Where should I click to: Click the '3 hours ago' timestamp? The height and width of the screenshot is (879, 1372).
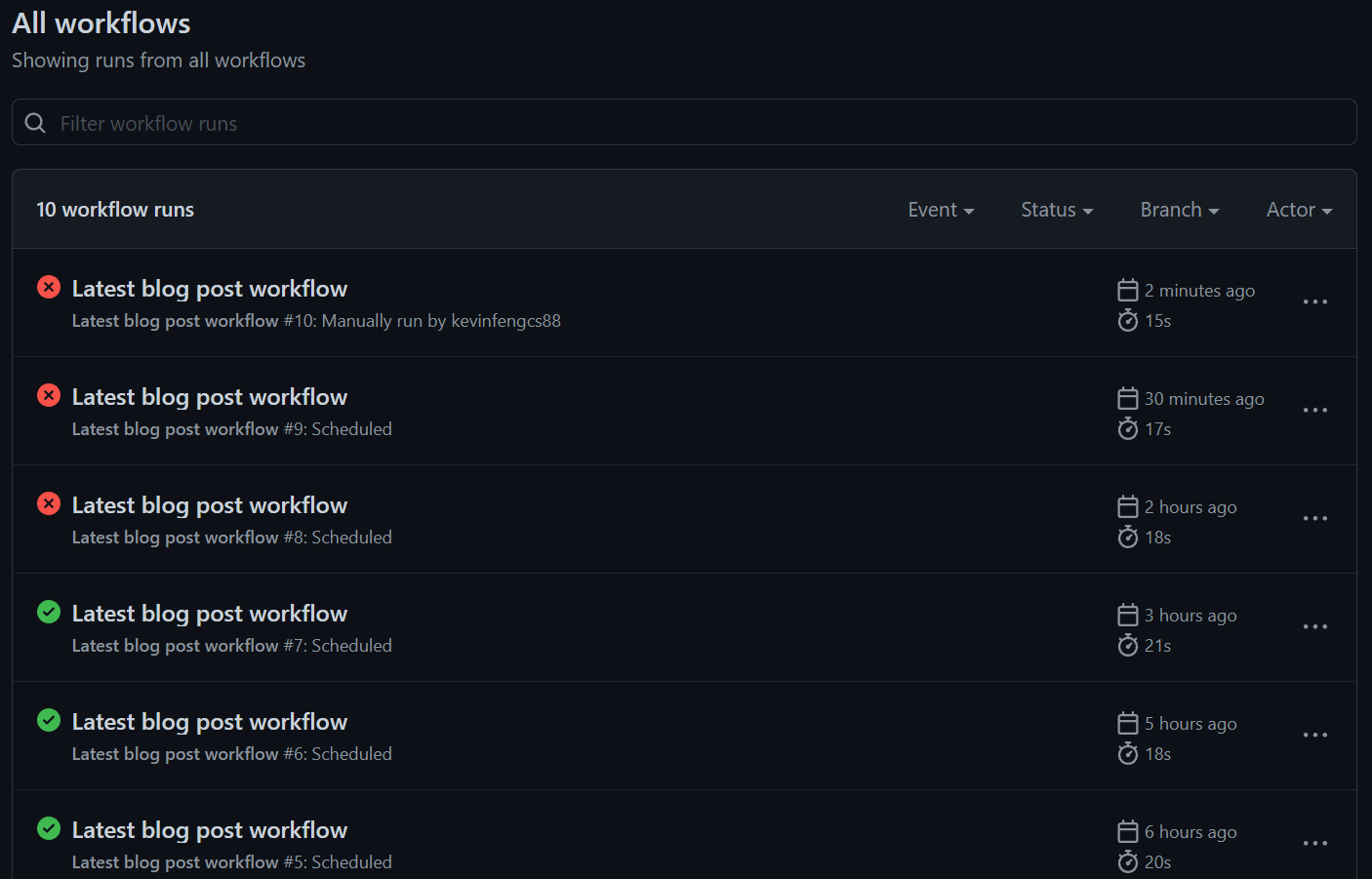coord(1190,616)
